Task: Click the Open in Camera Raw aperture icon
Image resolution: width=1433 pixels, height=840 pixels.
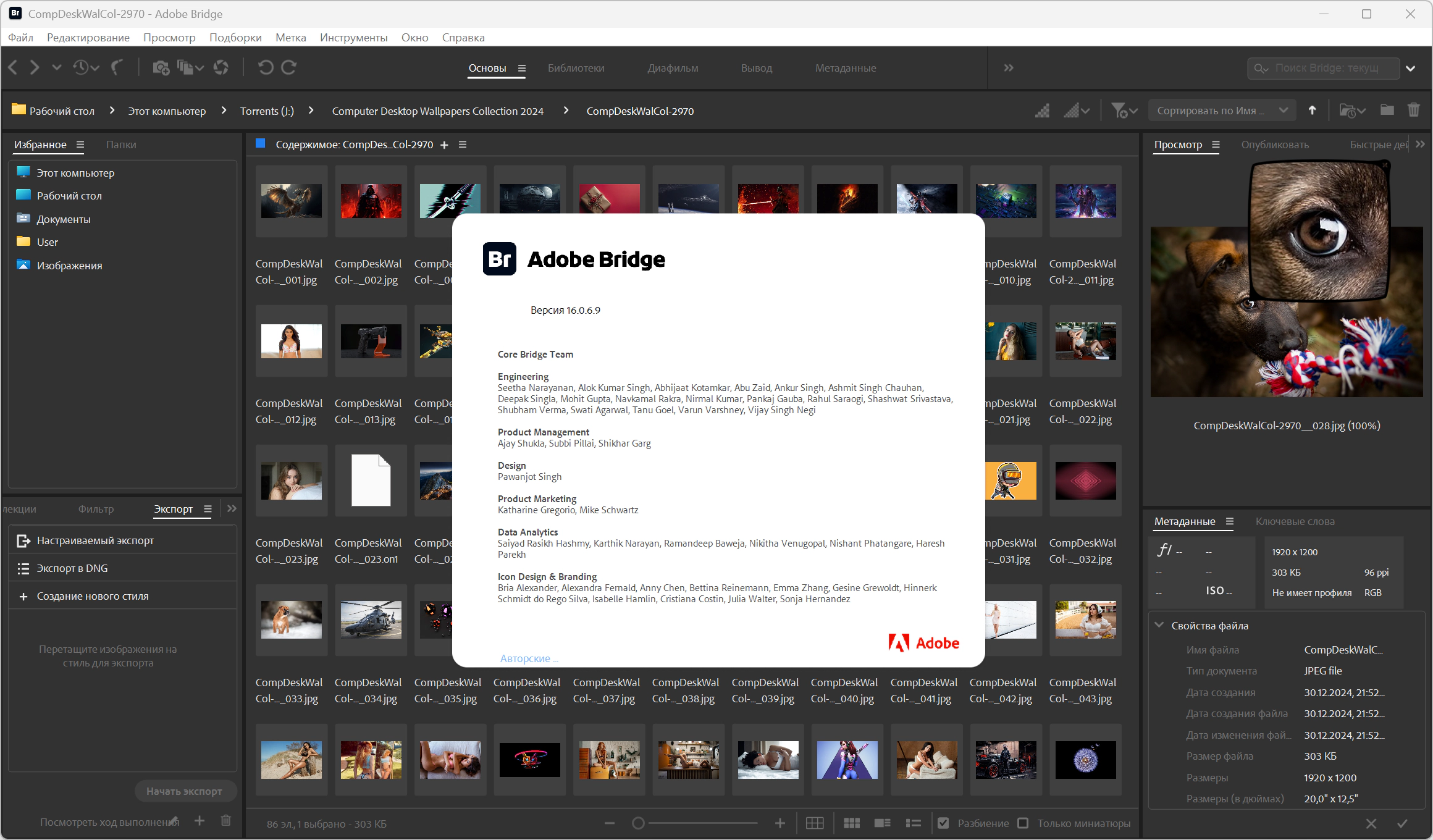Action: click(221, 67)
